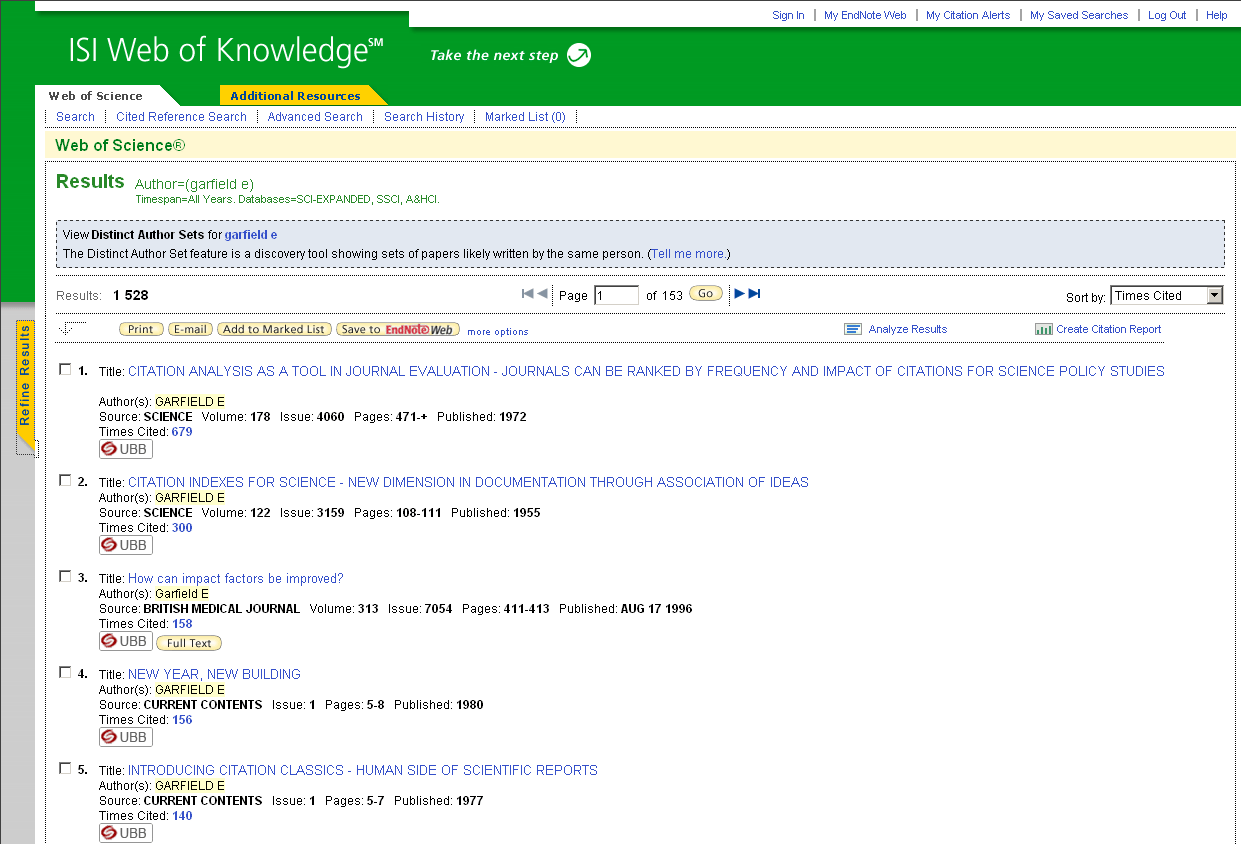
Task: Click the Add to Marked List button
Action: tap(274, 329)
